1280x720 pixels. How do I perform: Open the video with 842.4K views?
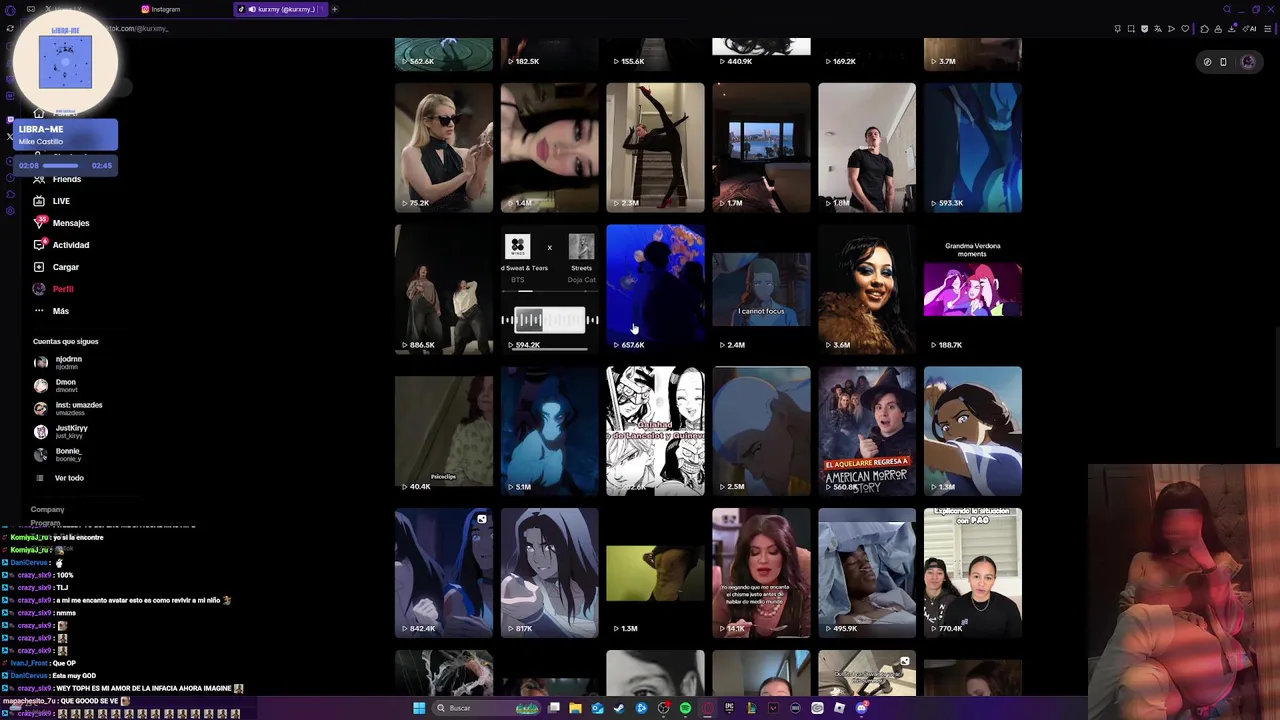click(x=443, y=573)
